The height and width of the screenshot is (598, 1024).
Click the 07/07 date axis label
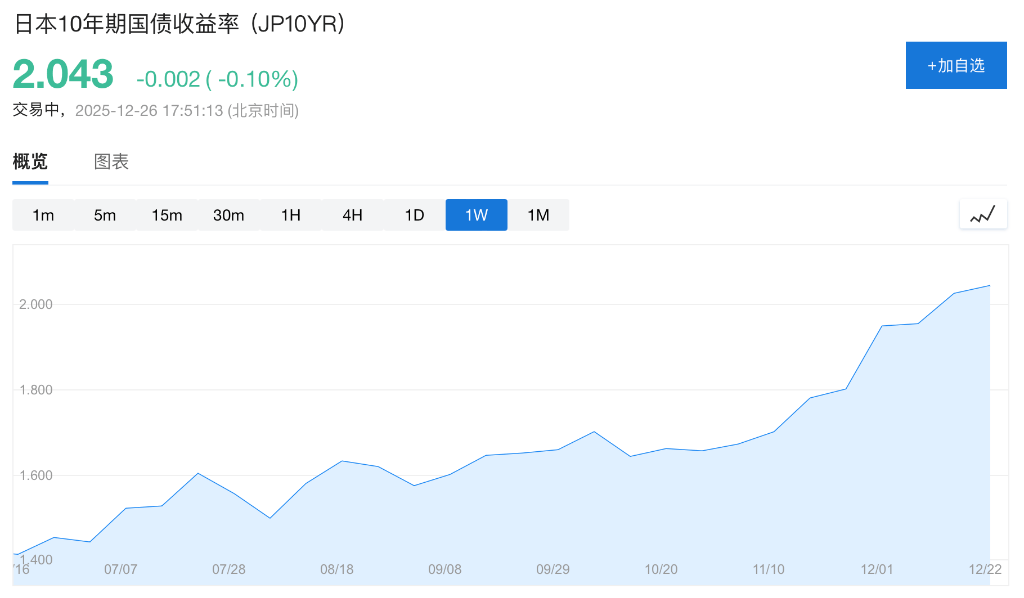click(120, 569)
